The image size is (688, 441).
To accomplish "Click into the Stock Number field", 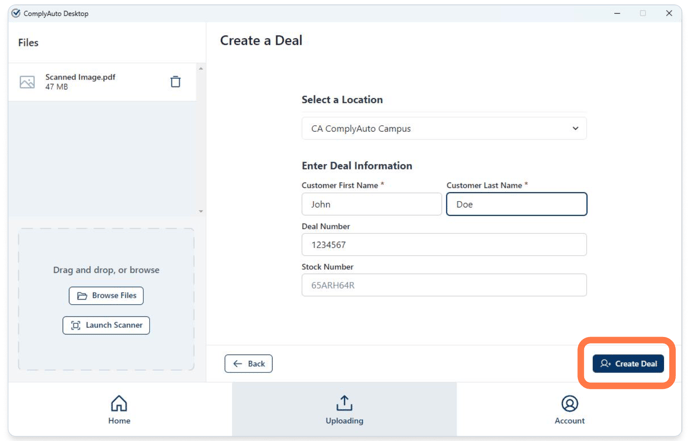I will (x=443, y=285).
